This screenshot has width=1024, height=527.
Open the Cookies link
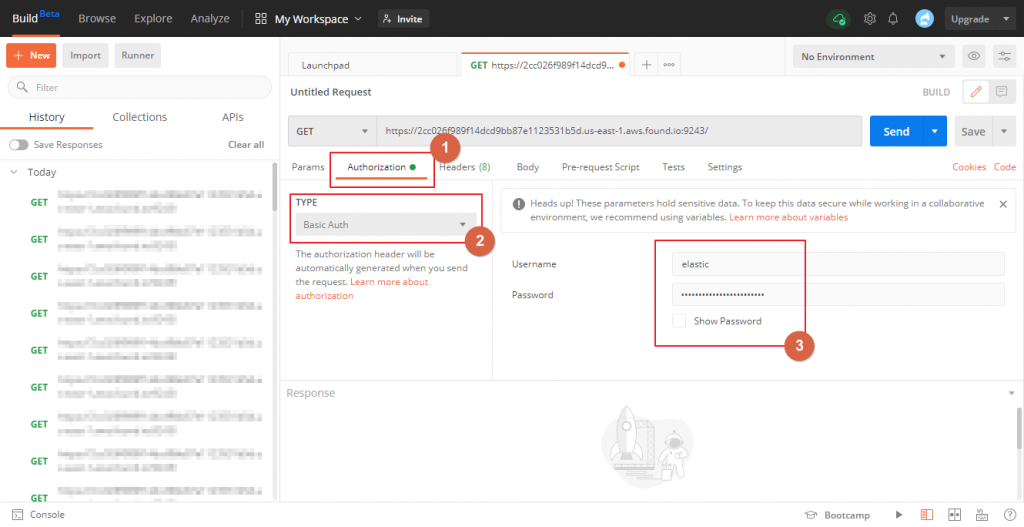(969, 167)
